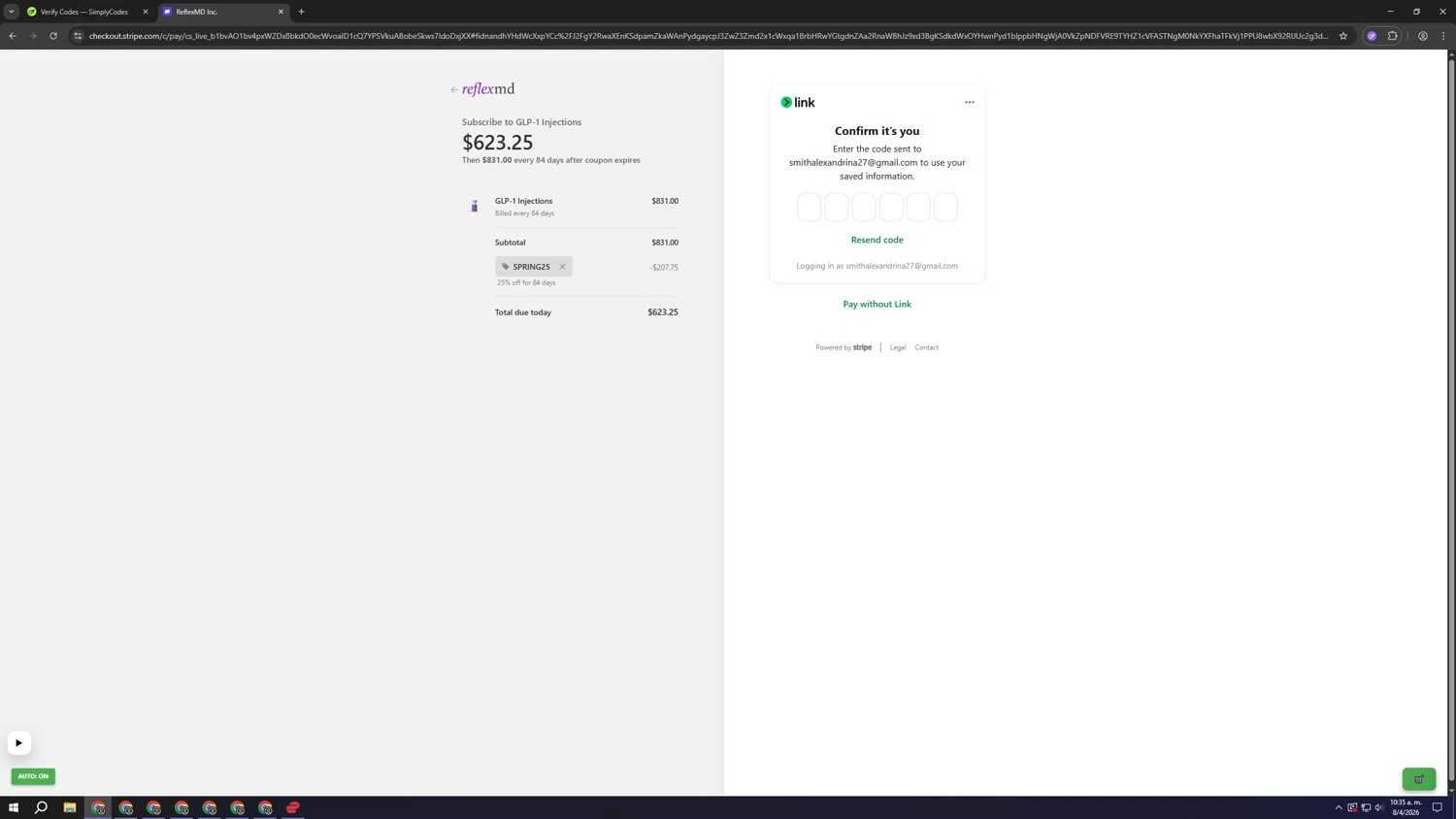Click the 'Billed every 84 days' text
Image resolution: width=1456 pixels, height=819 pixels.
[x=524, y=213]
